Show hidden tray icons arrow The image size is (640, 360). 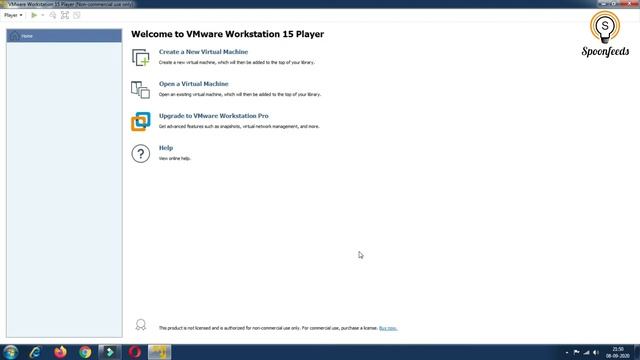[567, 353]
